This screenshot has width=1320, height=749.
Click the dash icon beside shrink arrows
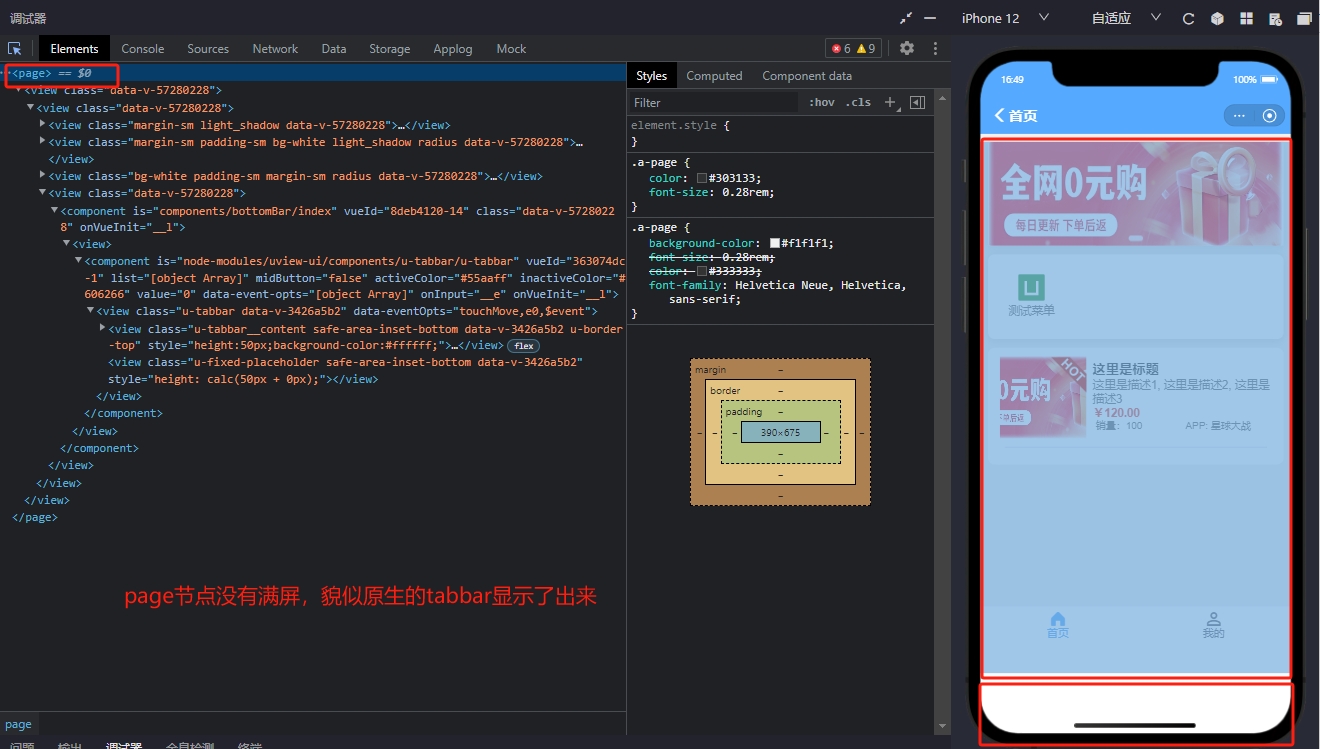coord(930,18)
